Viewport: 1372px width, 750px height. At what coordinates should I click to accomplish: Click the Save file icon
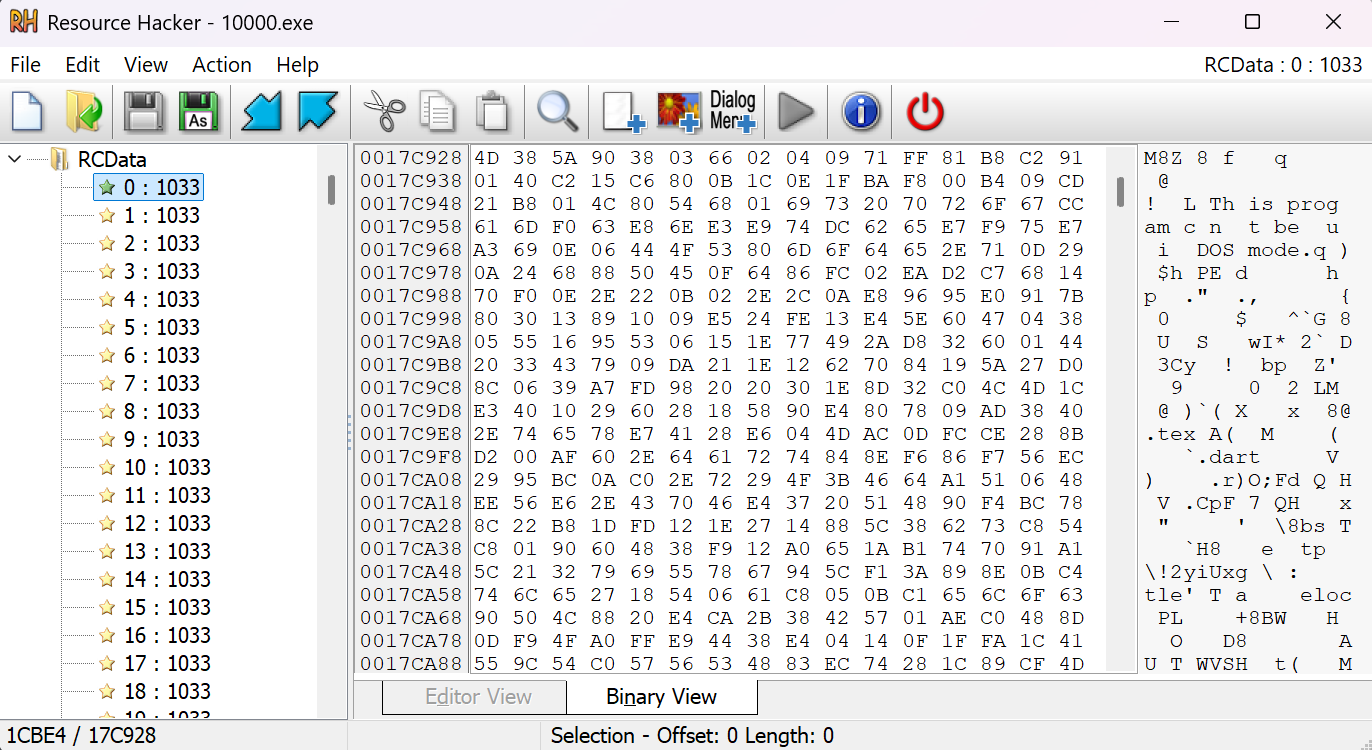(x=144, y=112)
